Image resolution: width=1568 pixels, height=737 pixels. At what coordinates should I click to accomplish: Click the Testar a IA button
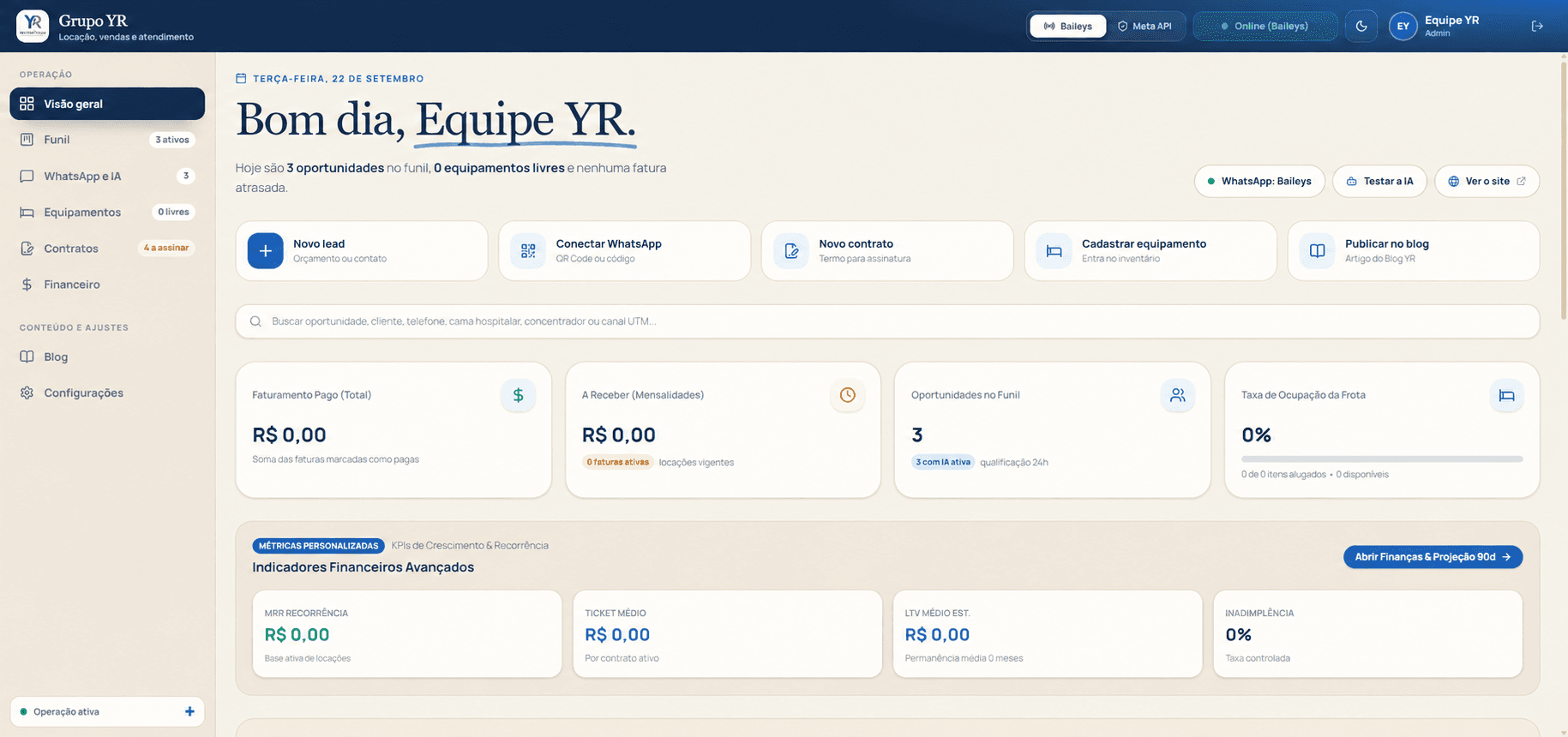tap(1379, 181)
